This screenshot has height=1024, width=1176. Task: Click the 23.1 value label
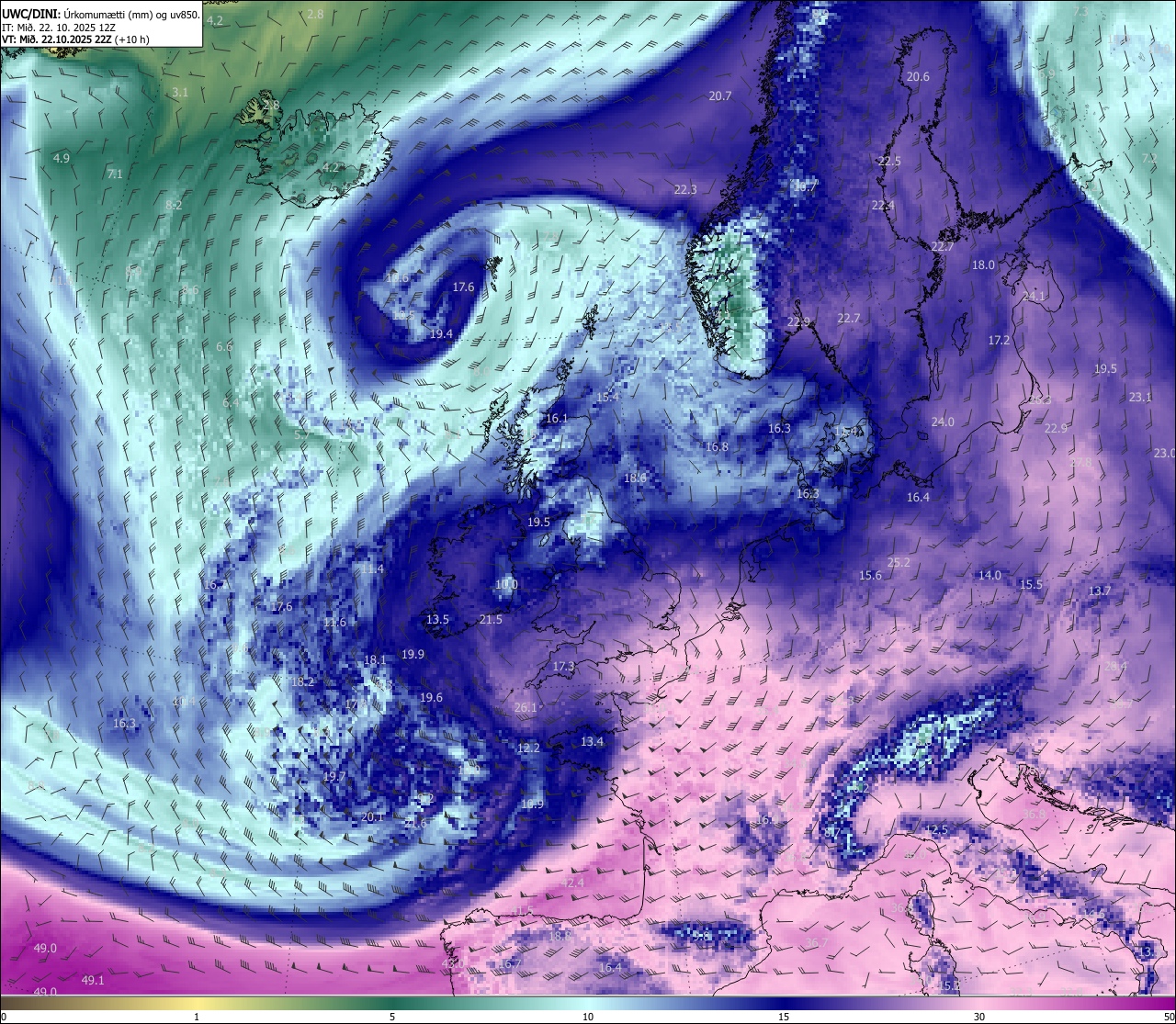coord(1140,398)
